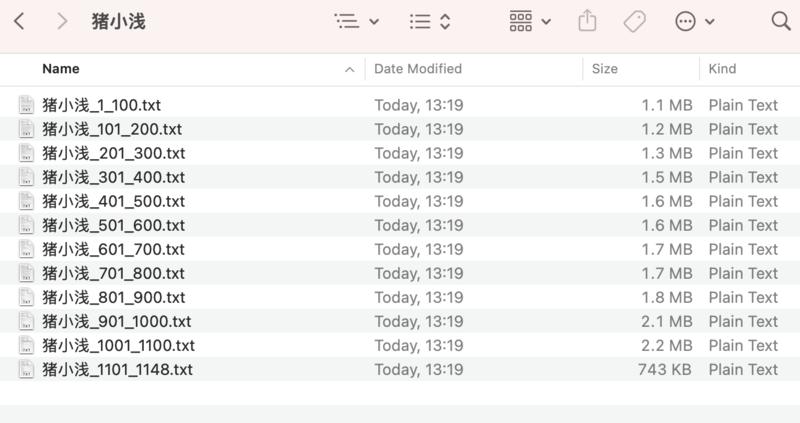Click the forward navigation arrow

point(62,21)
